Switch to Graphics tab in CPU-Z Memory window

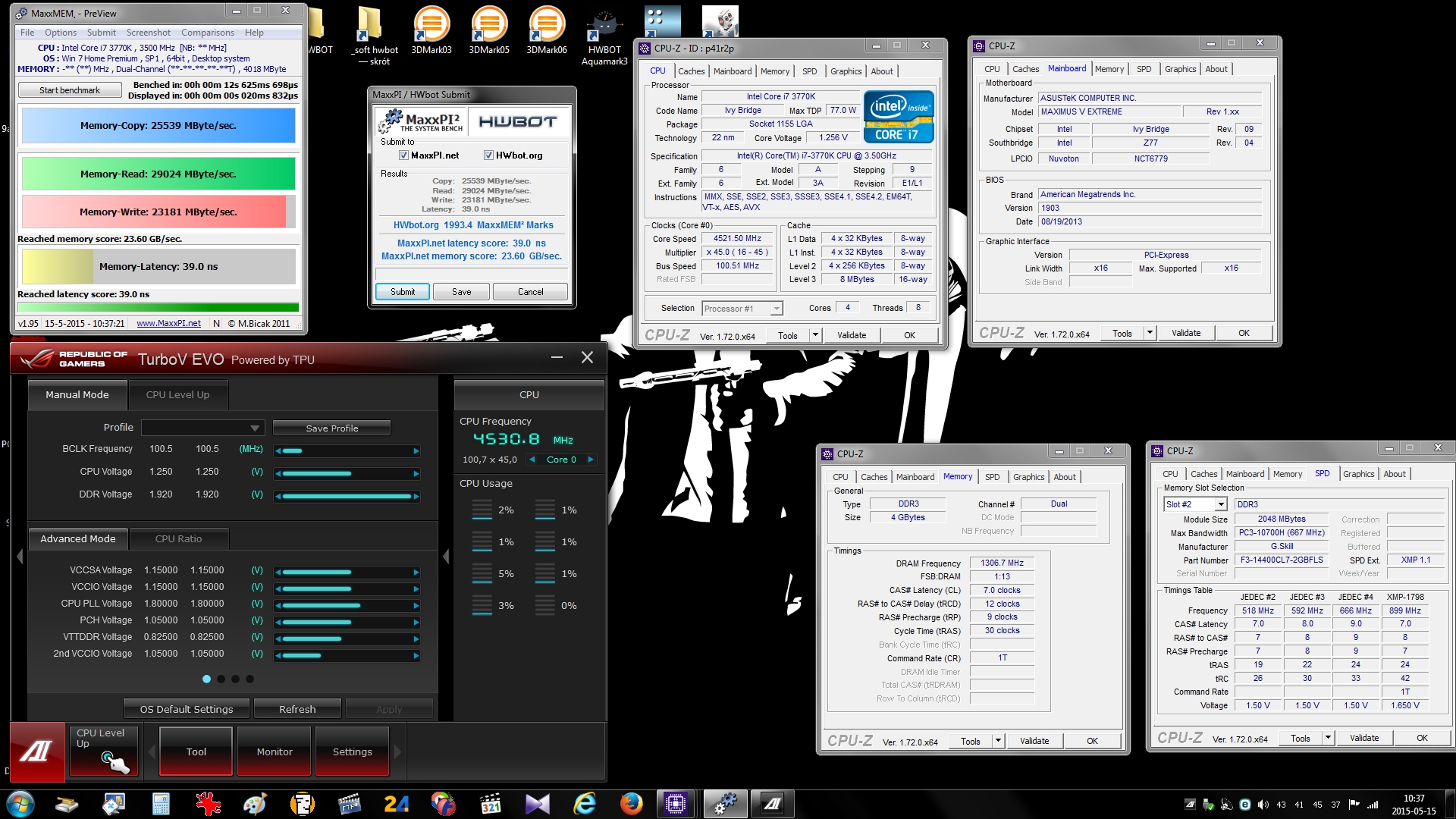(x=1028, y=477)
